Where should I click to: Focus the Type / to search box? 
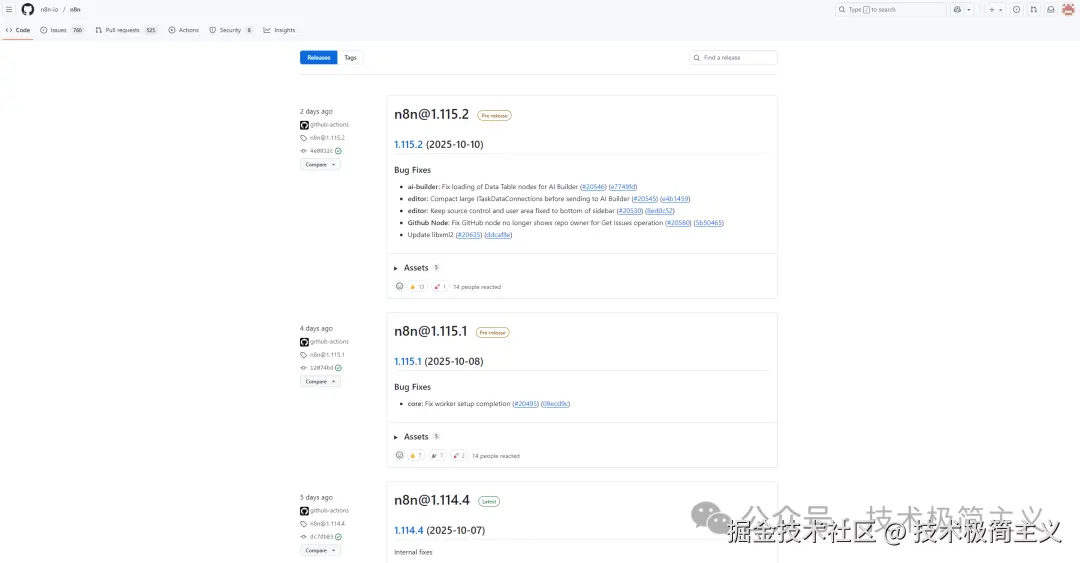pyautogui.click(x=891, y=10)
